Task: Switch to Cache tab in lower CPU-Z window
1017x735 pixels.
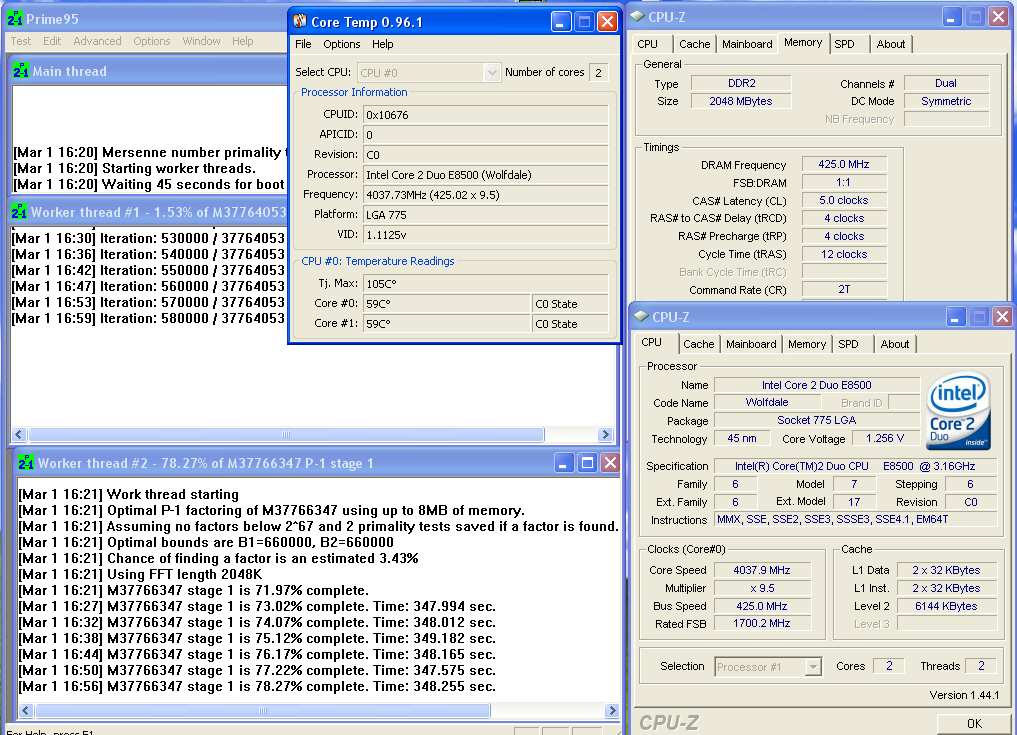Action: point(699,344)
